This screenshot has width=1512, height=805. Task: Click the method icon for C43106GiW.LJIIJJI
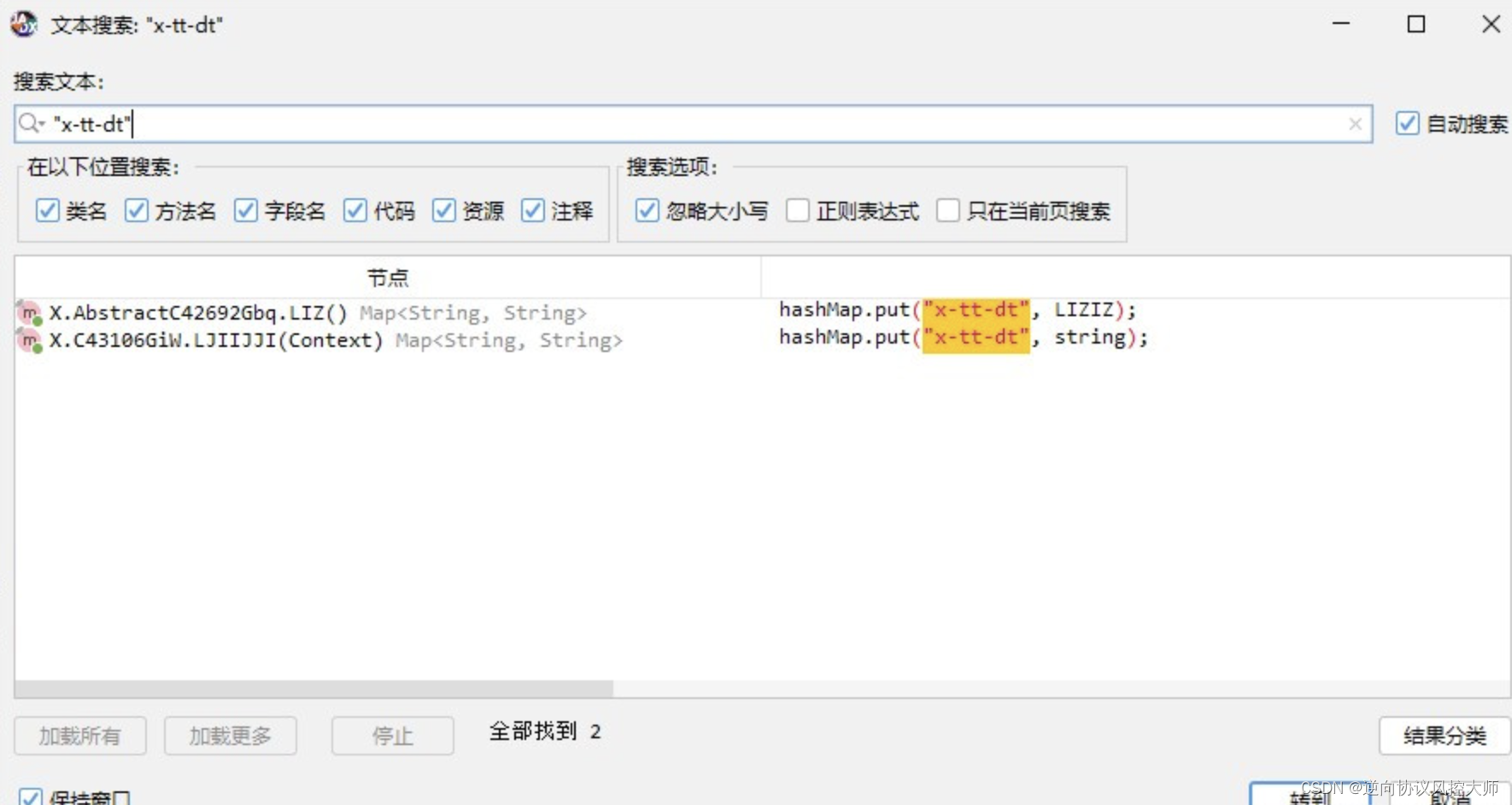pyautogui.click(x=30, y=341)
